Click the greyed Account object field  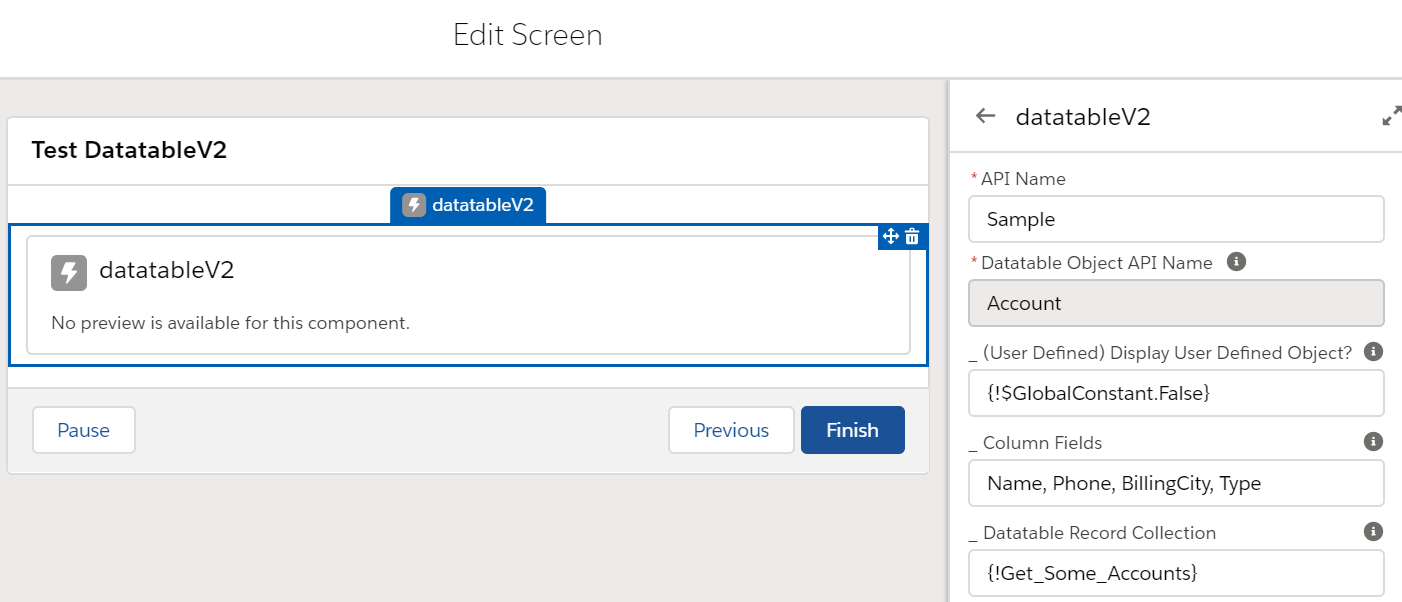pos(1176,303)
